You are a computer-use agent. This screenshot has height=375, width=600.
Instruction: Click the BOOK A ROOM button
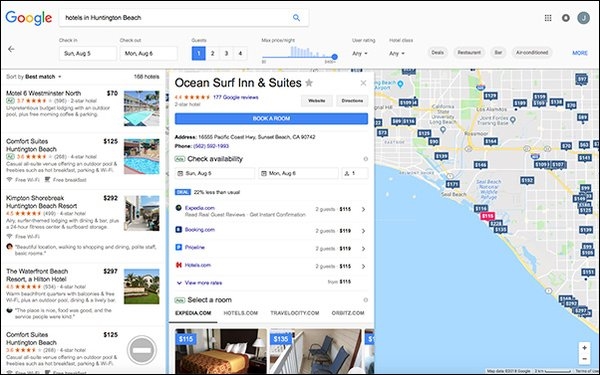tap(271, 119)
